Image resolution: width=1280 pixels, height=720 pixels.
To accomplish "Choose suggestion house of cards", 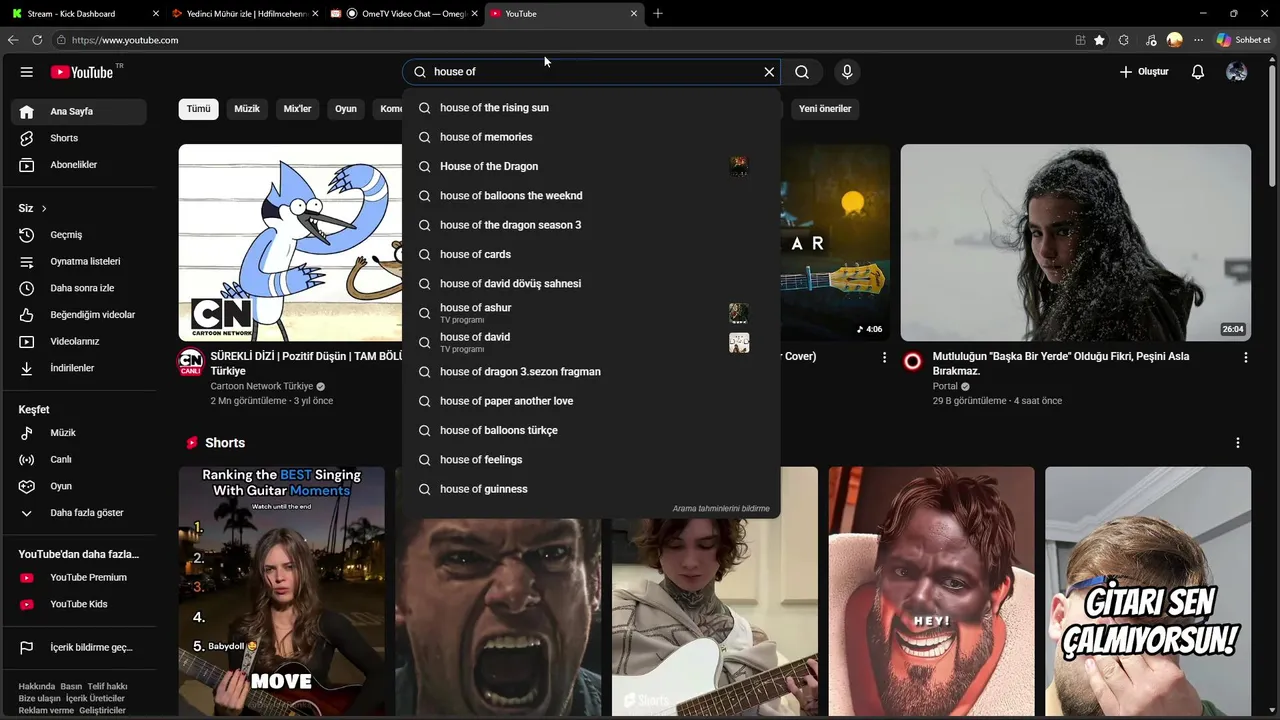I will [x=591, y=254].
